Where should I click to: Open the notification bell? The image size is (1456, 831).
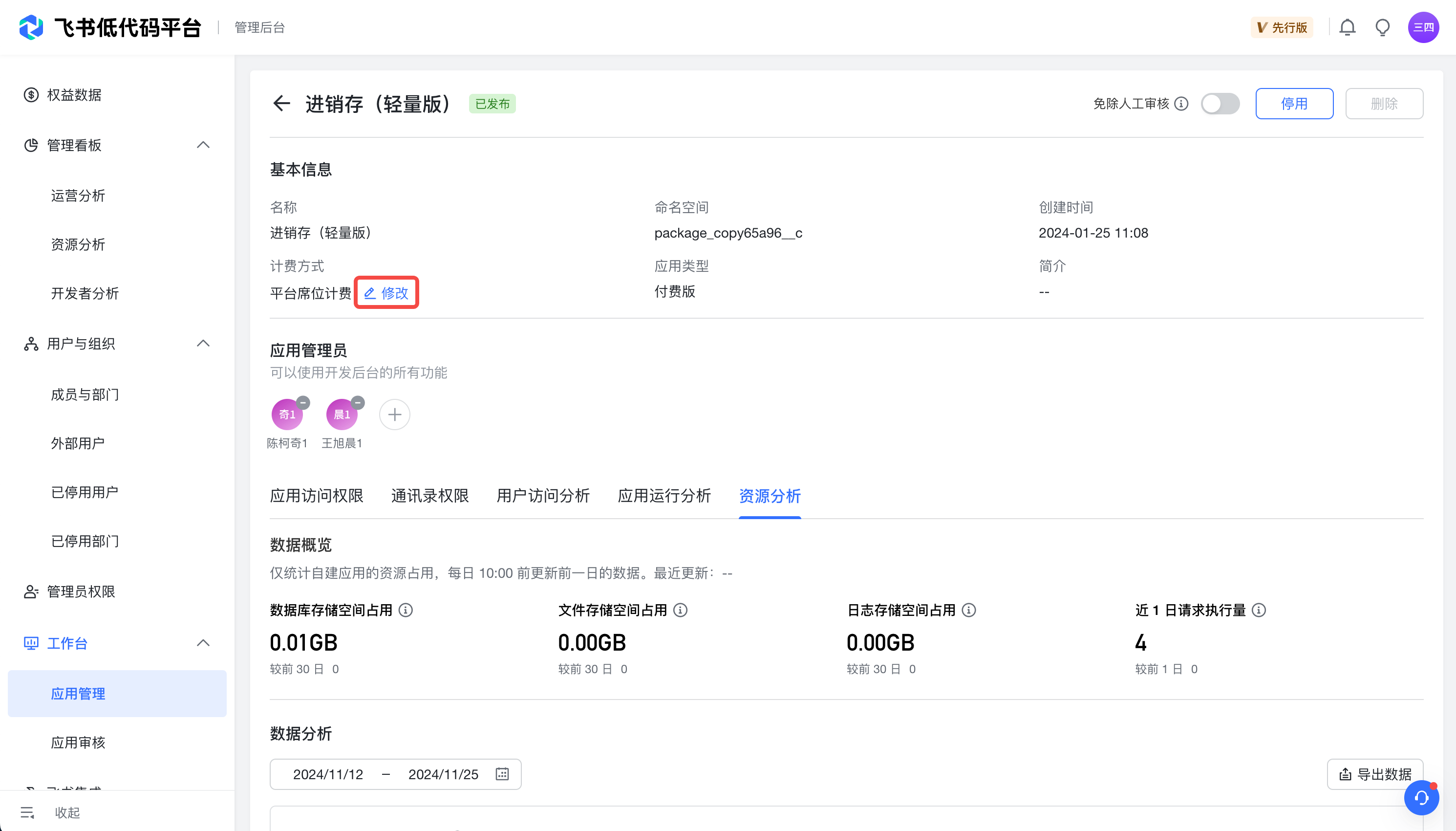click(1347, 27)
